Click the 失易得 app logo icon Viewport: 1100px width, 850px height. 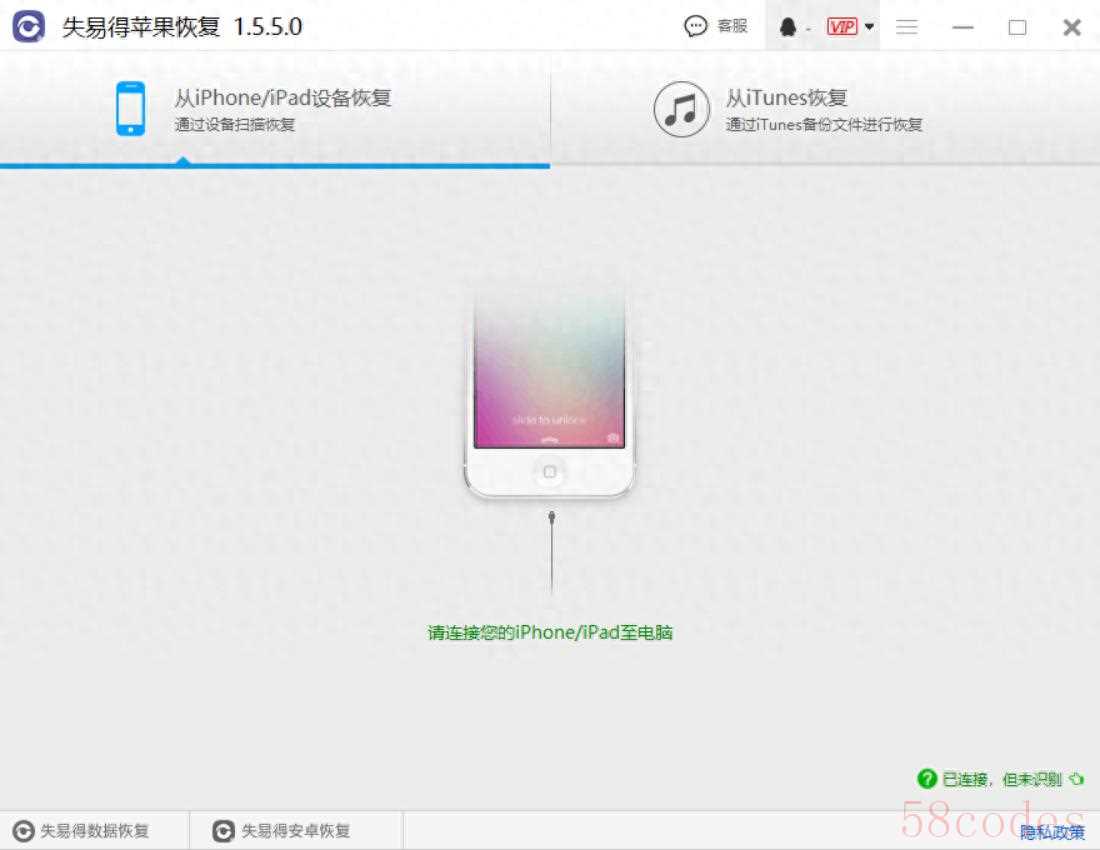point(28,27)
